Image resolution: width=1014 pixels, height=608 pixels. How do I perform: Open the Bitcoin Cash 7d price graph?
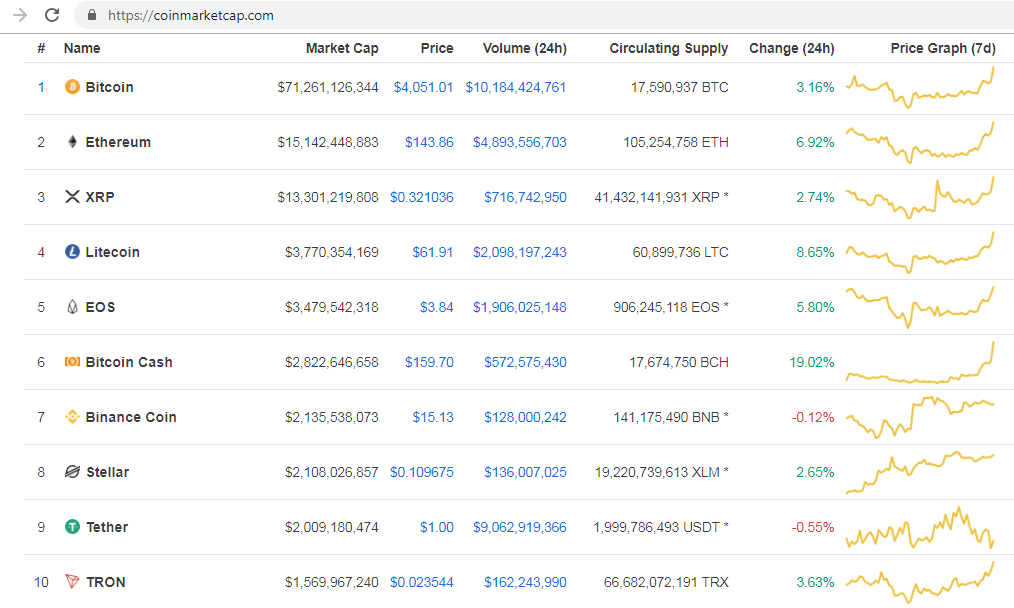coord(920,362)
